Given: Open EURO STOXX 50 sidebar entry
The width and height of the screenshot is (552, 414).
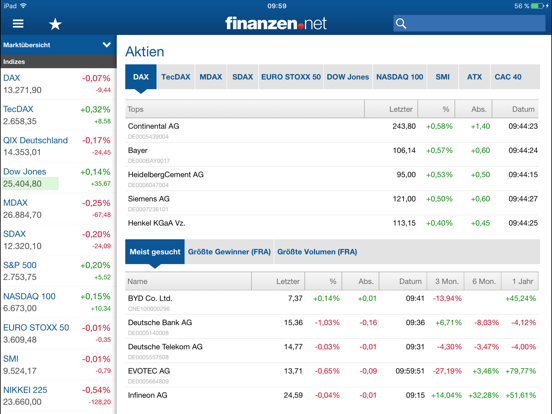Looking at the screenshot, I should [58, 333].
